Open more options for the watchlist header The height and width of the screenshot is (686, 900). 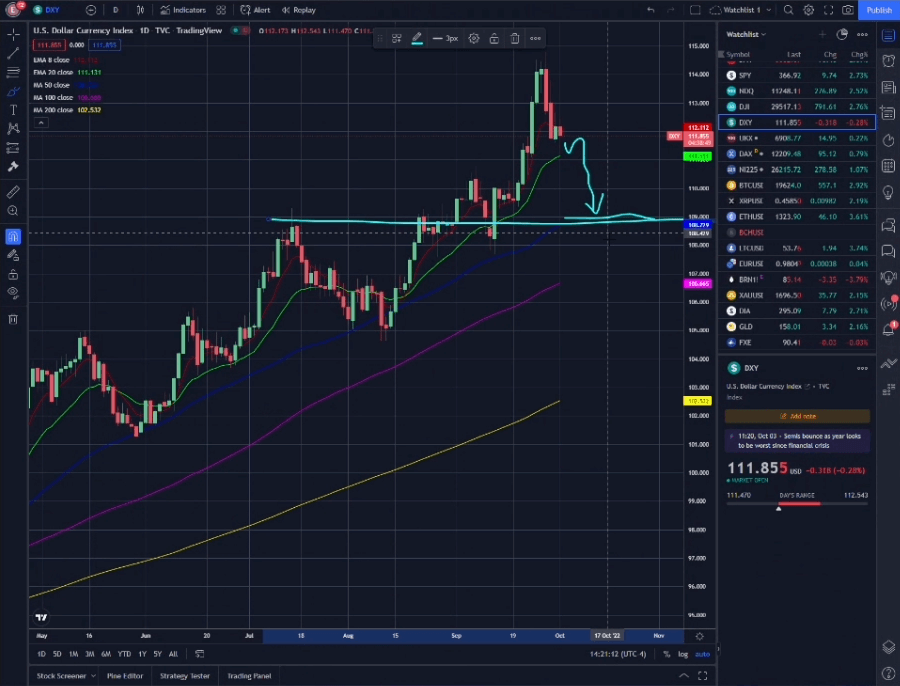862,34
